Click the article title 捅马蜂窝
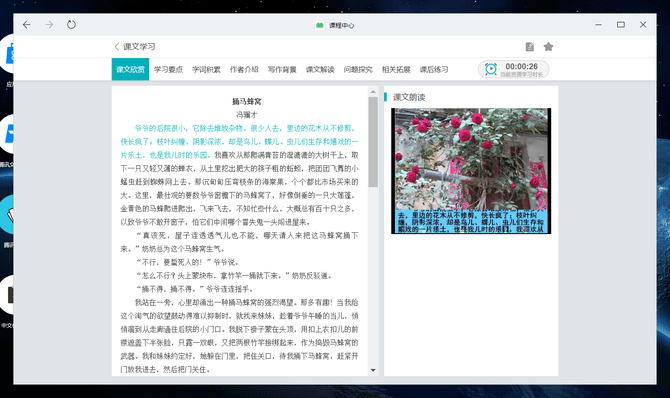The image size is (670, 398). click(247, 101)
